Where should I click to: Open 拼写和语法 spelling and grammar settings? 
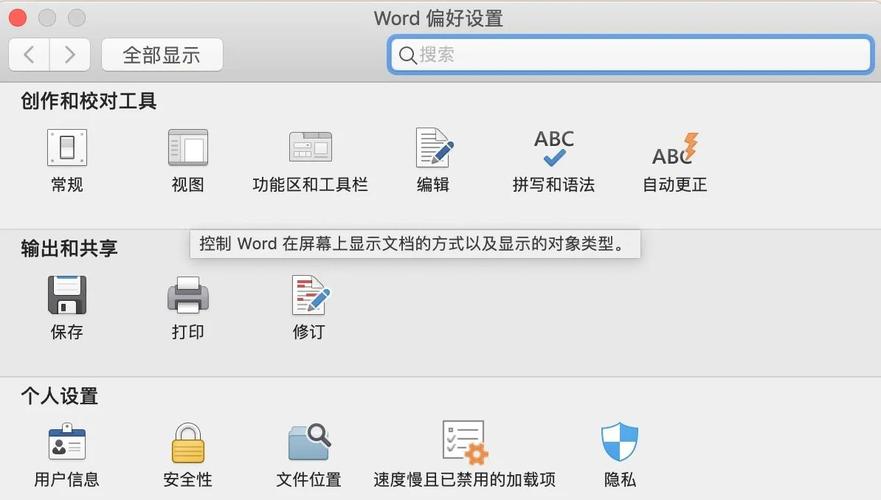554,148
